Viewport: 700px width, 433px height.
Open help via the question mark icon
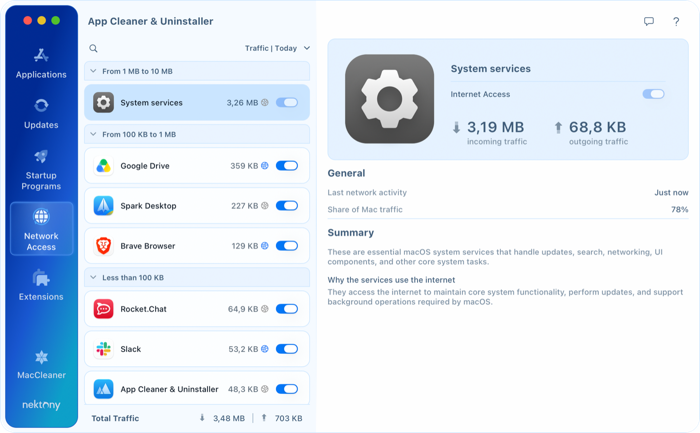click(676, 21)
